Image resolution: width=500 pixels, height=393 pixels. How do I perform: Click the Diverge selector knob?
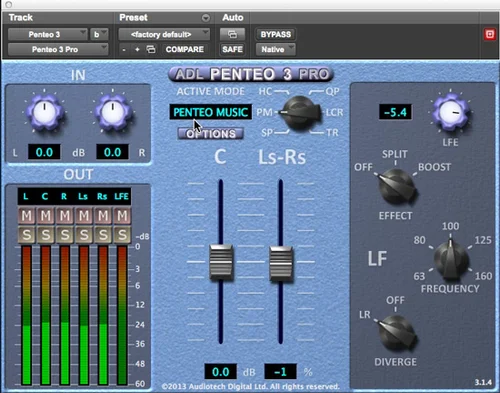(x=396, y=333)
